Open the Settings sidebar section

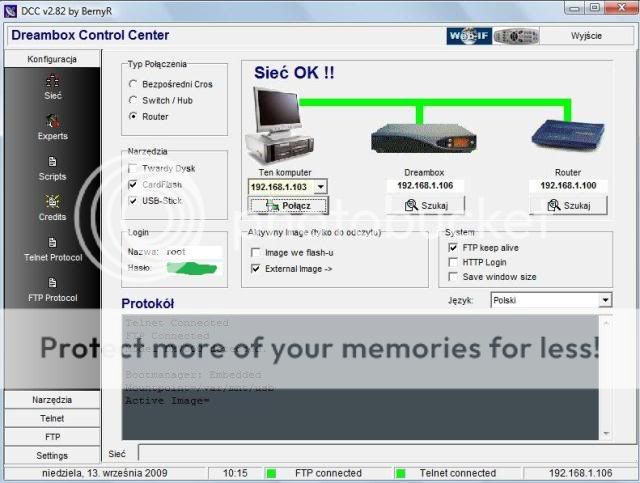tap(52, 455)
